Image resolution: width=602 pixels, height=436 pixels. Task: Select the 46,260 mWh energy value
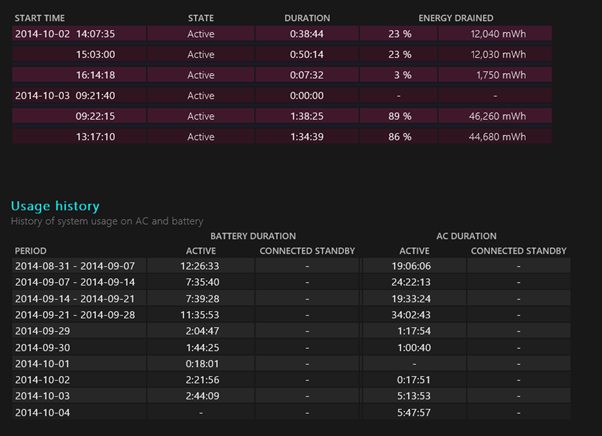(496, 116)
